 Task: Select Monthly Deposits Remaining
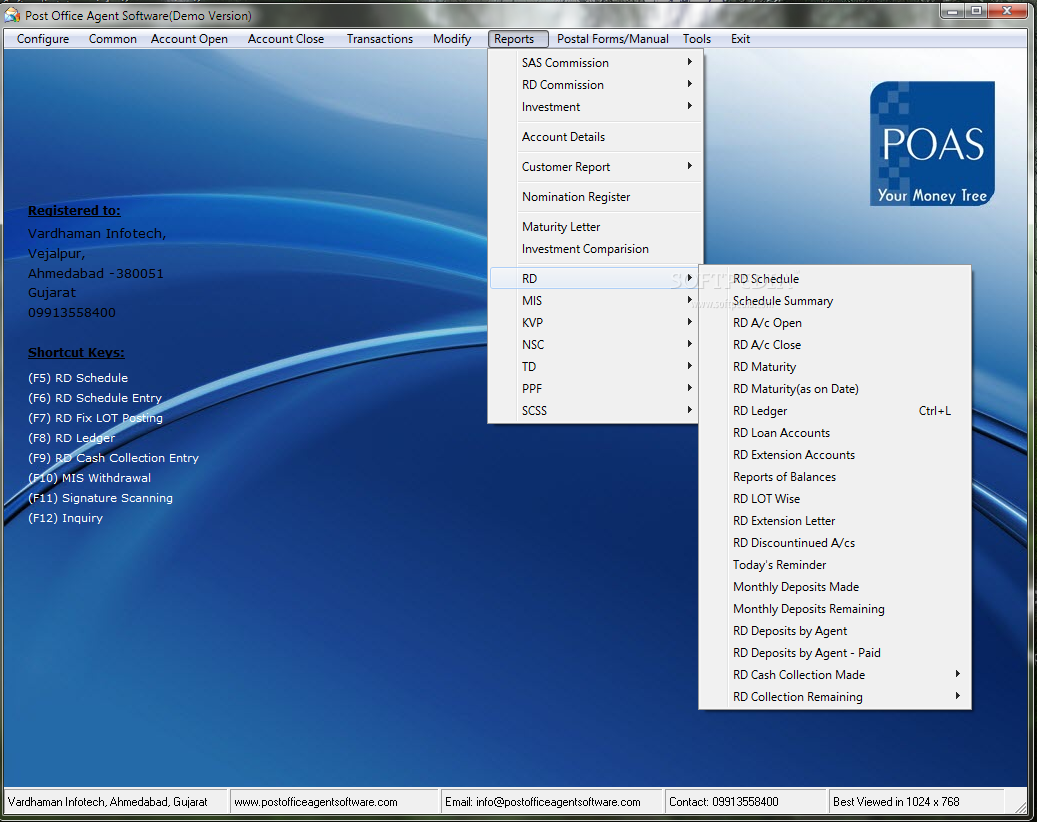835,608
